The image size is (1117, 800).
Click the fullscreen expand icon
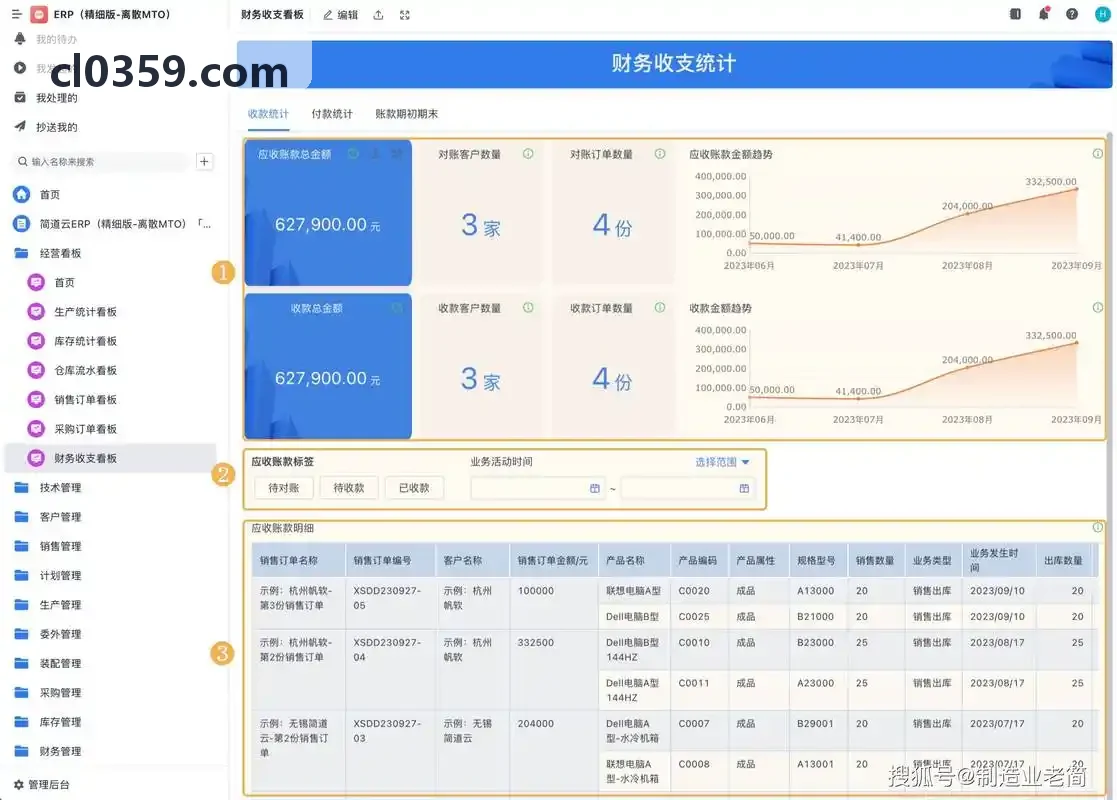pyautogui.click(x=405, y=15)
